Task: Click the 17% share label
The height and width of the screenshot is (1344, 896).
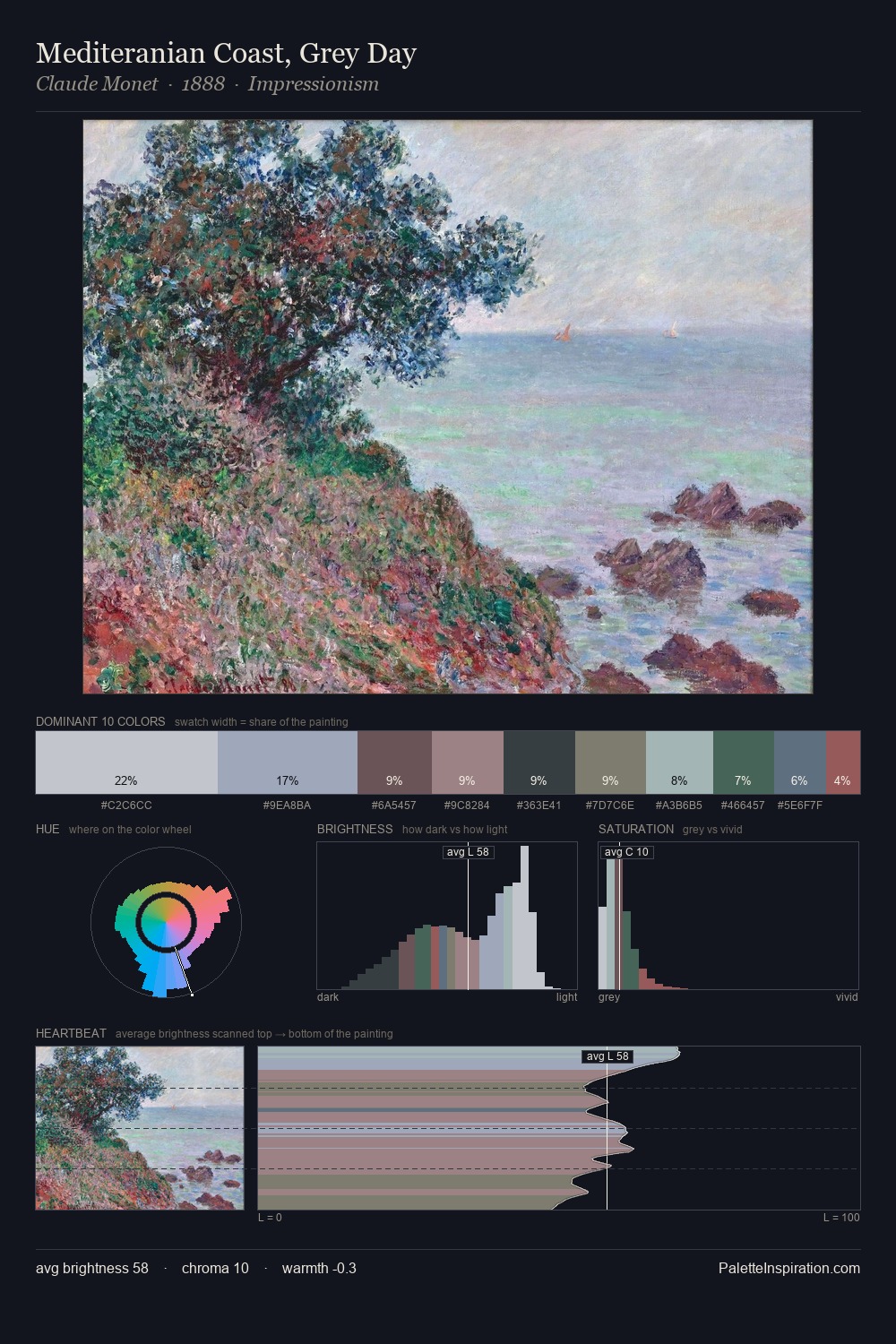Action: pos(288,780)
